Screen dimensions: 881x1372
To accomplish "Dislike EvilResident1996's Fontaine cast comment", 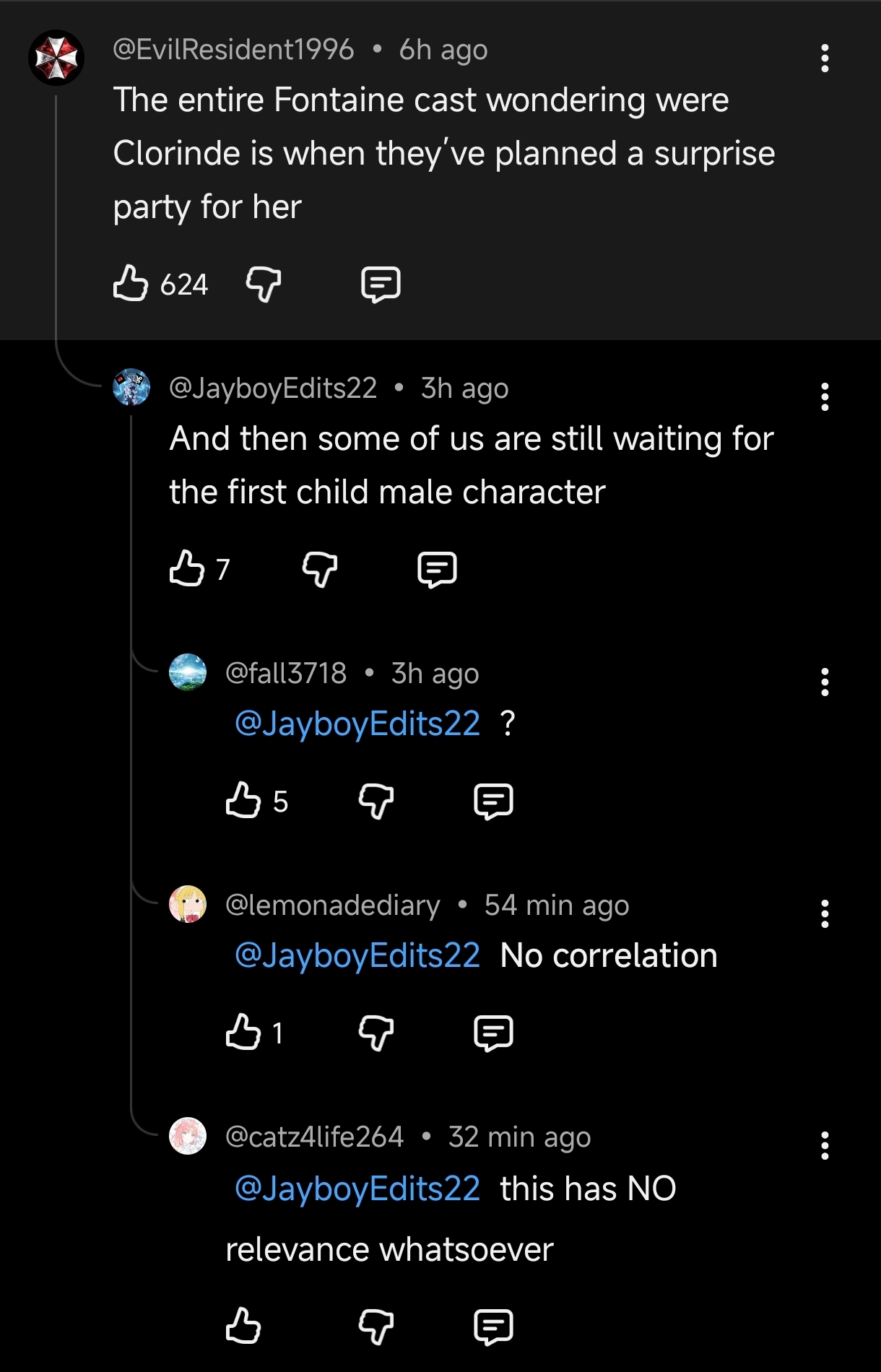I will 264,284.
